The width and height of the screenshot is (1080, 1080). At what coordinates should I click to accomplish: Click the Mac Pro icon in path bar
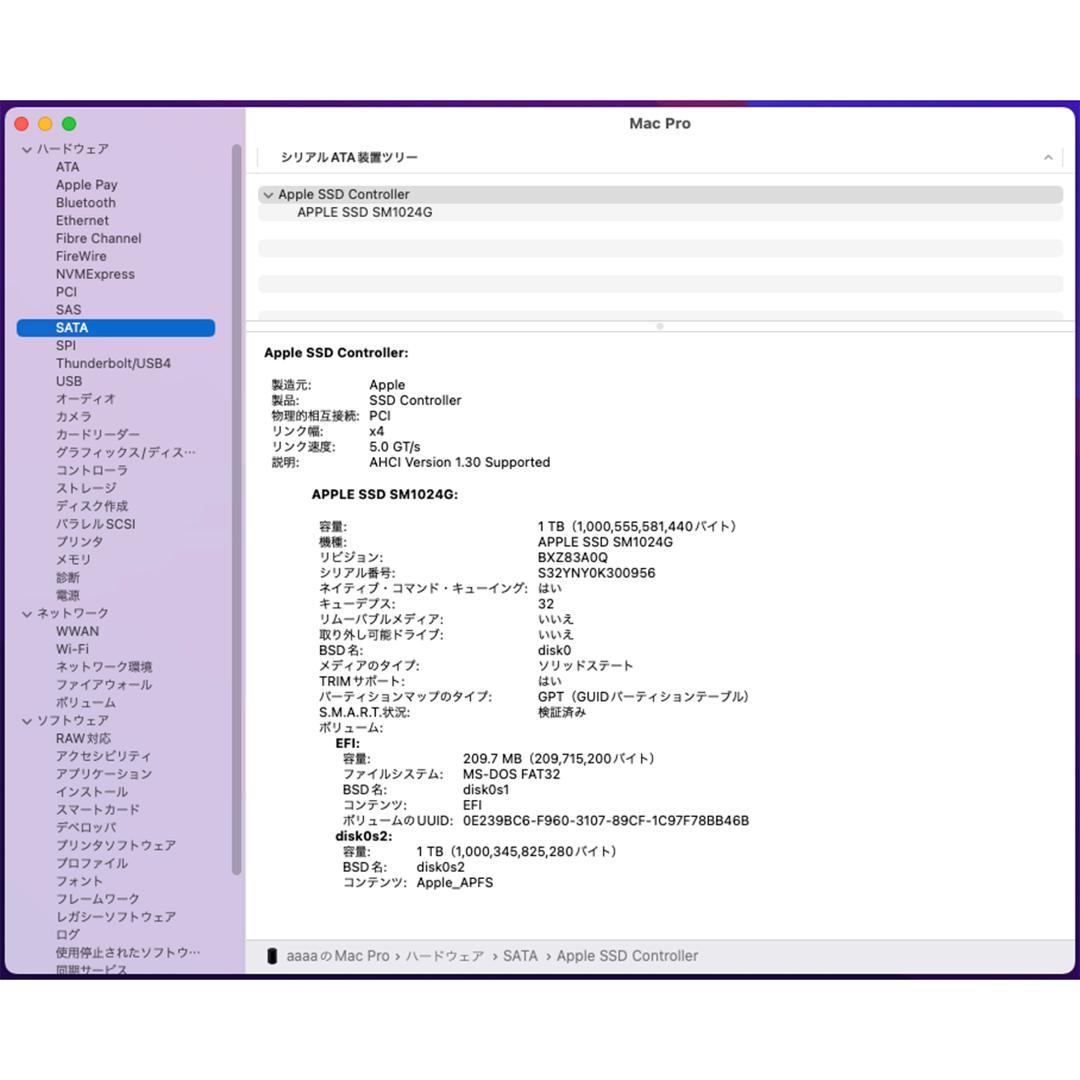coord(272,955)
